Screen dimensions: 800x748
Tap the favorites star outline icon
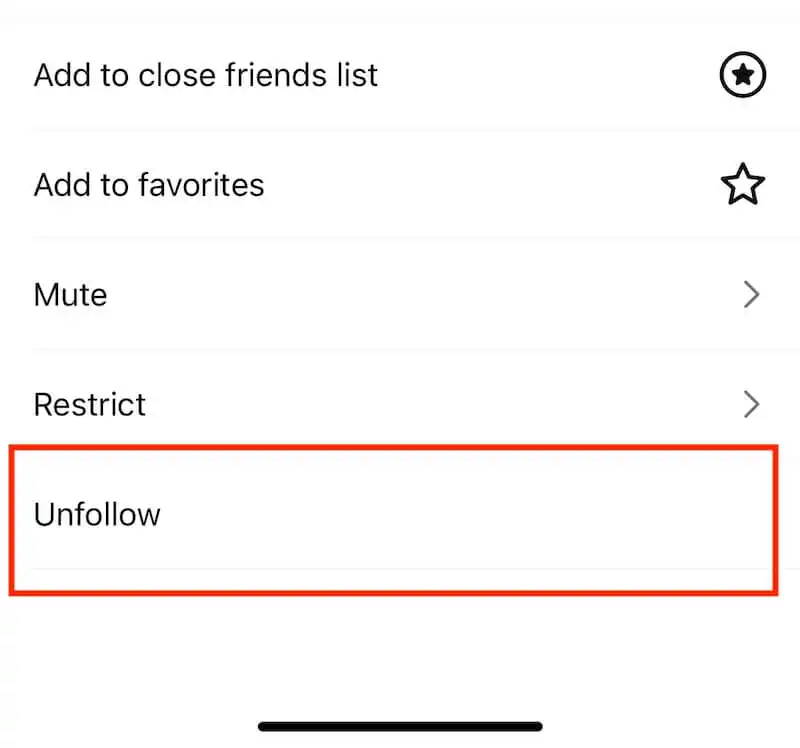(742, 185)
